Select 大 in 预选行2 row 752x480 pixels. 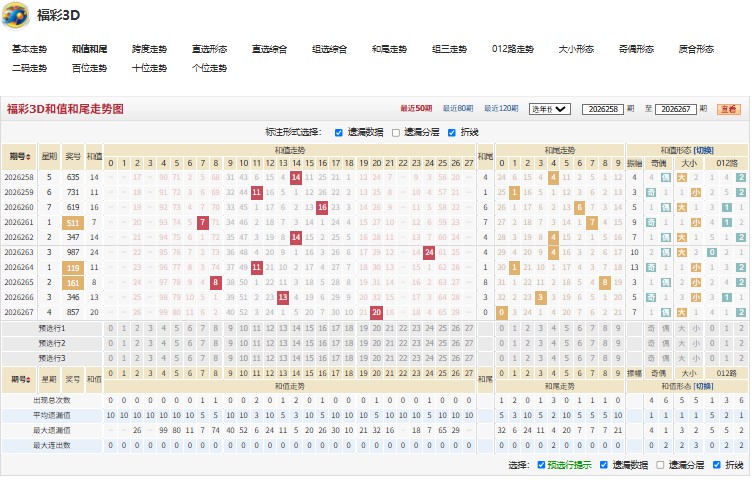point(682,344)
